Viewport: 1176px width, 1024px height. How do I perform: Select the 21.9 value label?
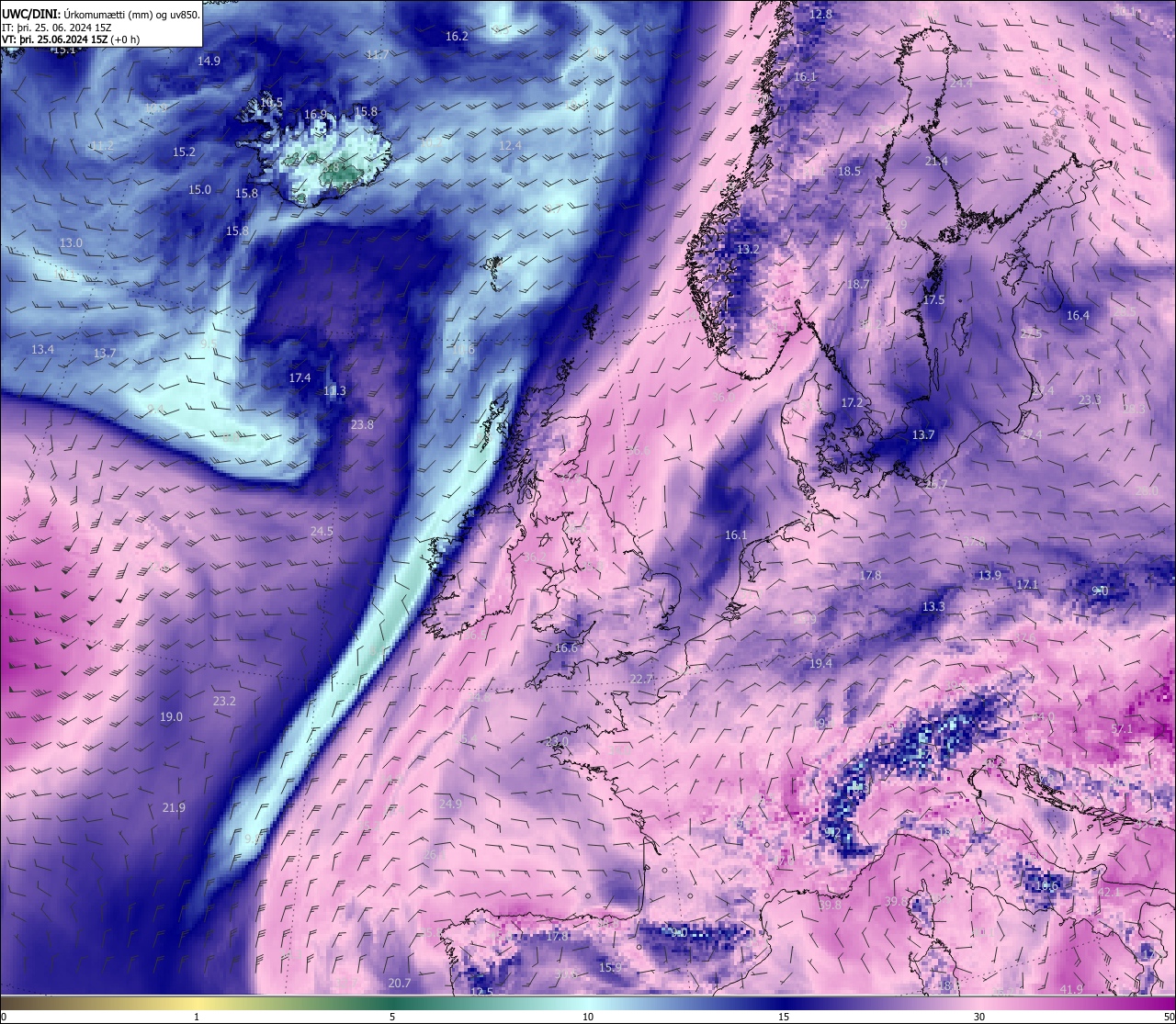click(x=174, y=808)
